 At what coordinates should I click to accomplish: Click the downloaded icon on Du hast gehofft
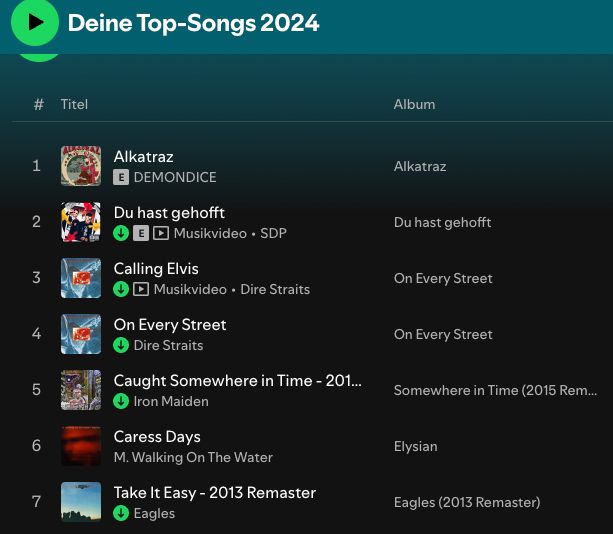[121, 233]
